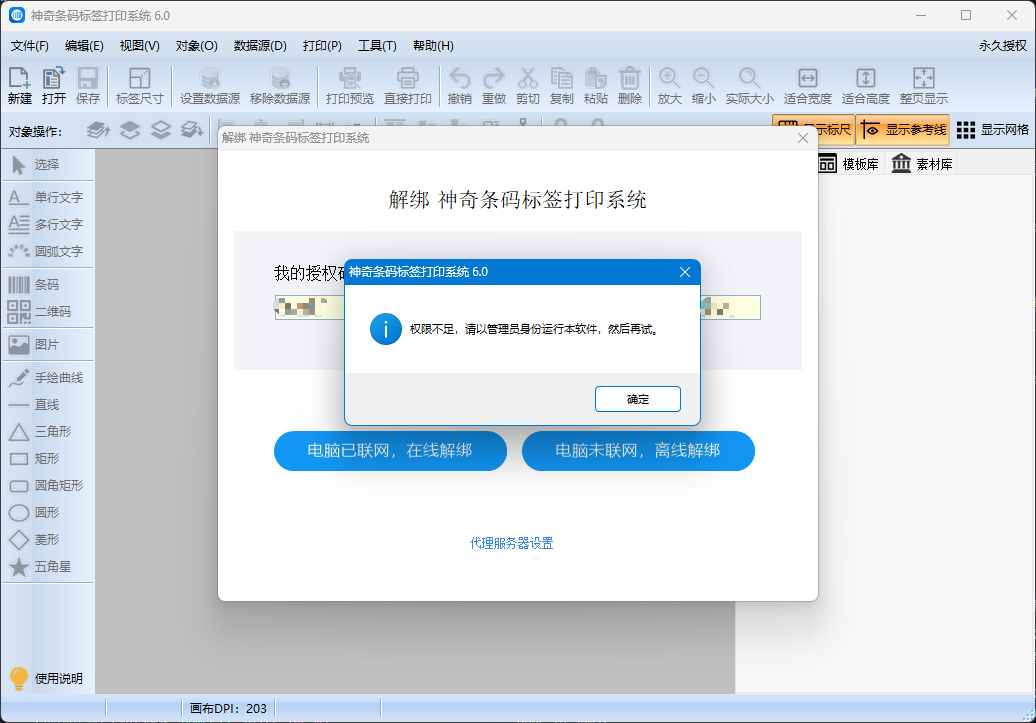Click the 使用说明 lightbulb help icon

(x=19, y=678)
